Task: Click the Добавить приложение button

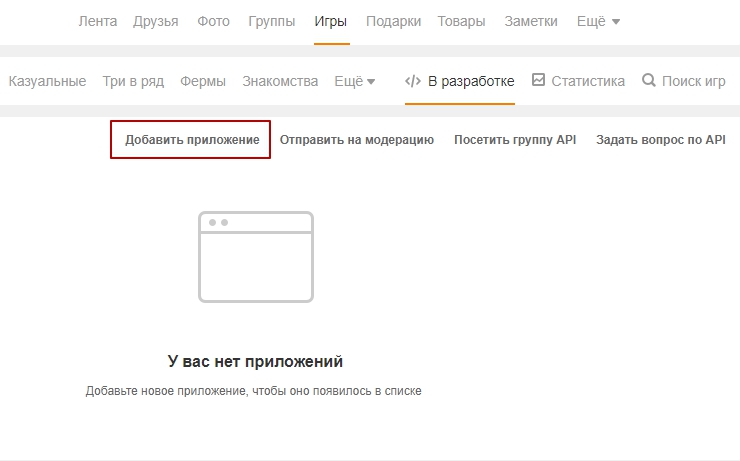Action: [191, 140]
